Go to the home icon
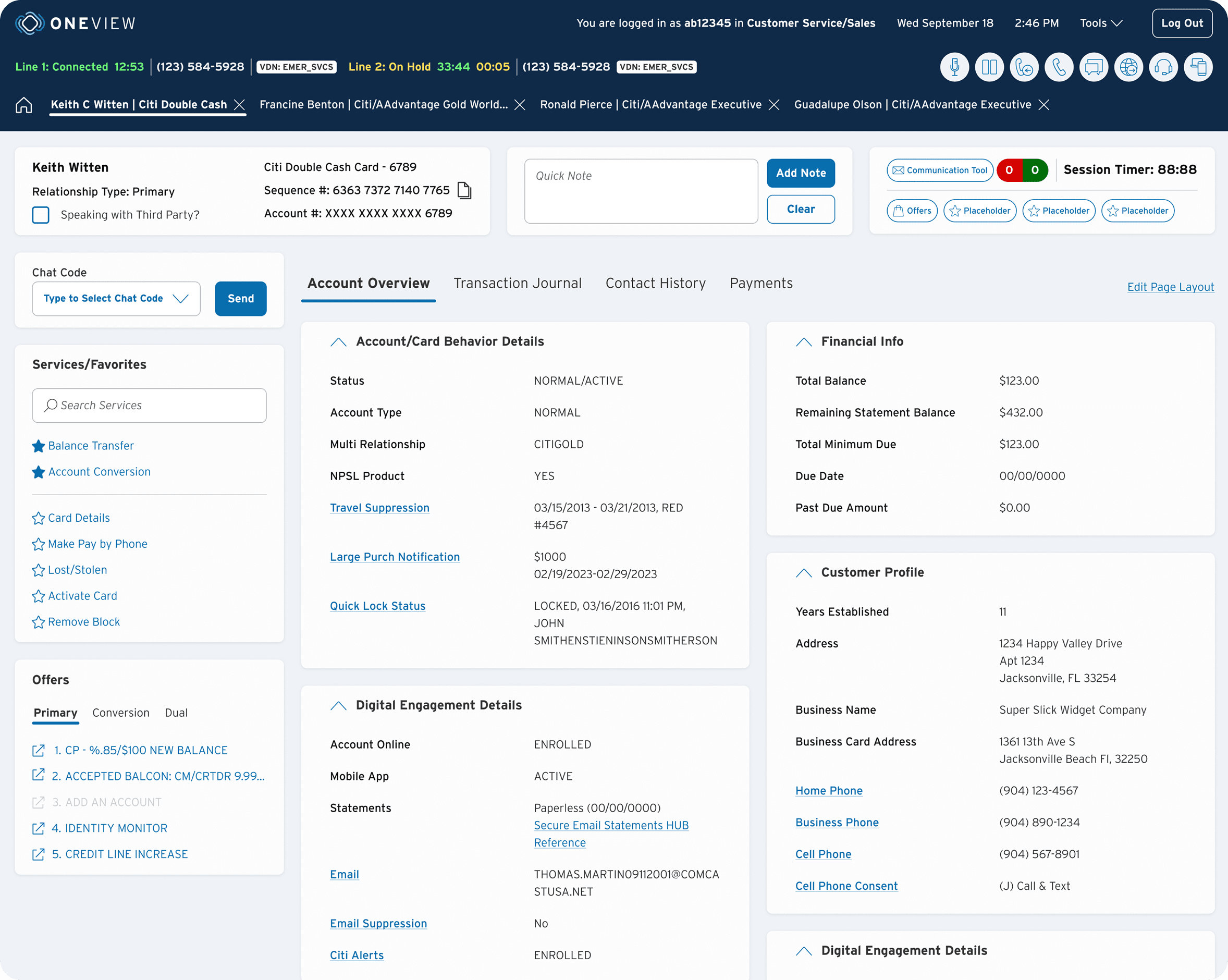1228x980 pixels. pos(24,105)
